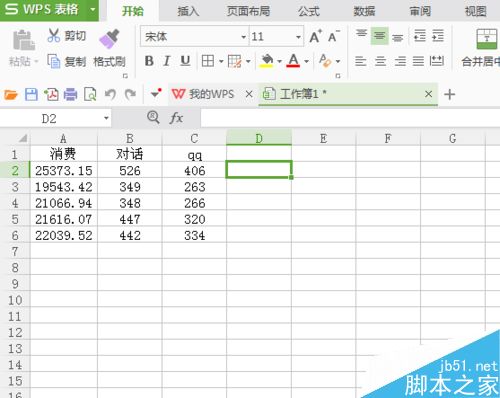
Task: Switch to the 数据 tab
Action: [x=364, y=11]
